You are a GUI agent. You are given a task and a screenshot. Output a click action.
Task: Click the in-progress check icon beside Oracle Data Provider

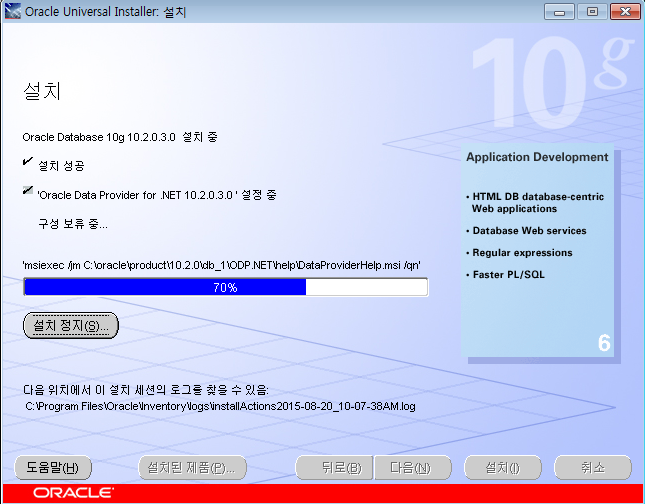(x=28, y=190)
